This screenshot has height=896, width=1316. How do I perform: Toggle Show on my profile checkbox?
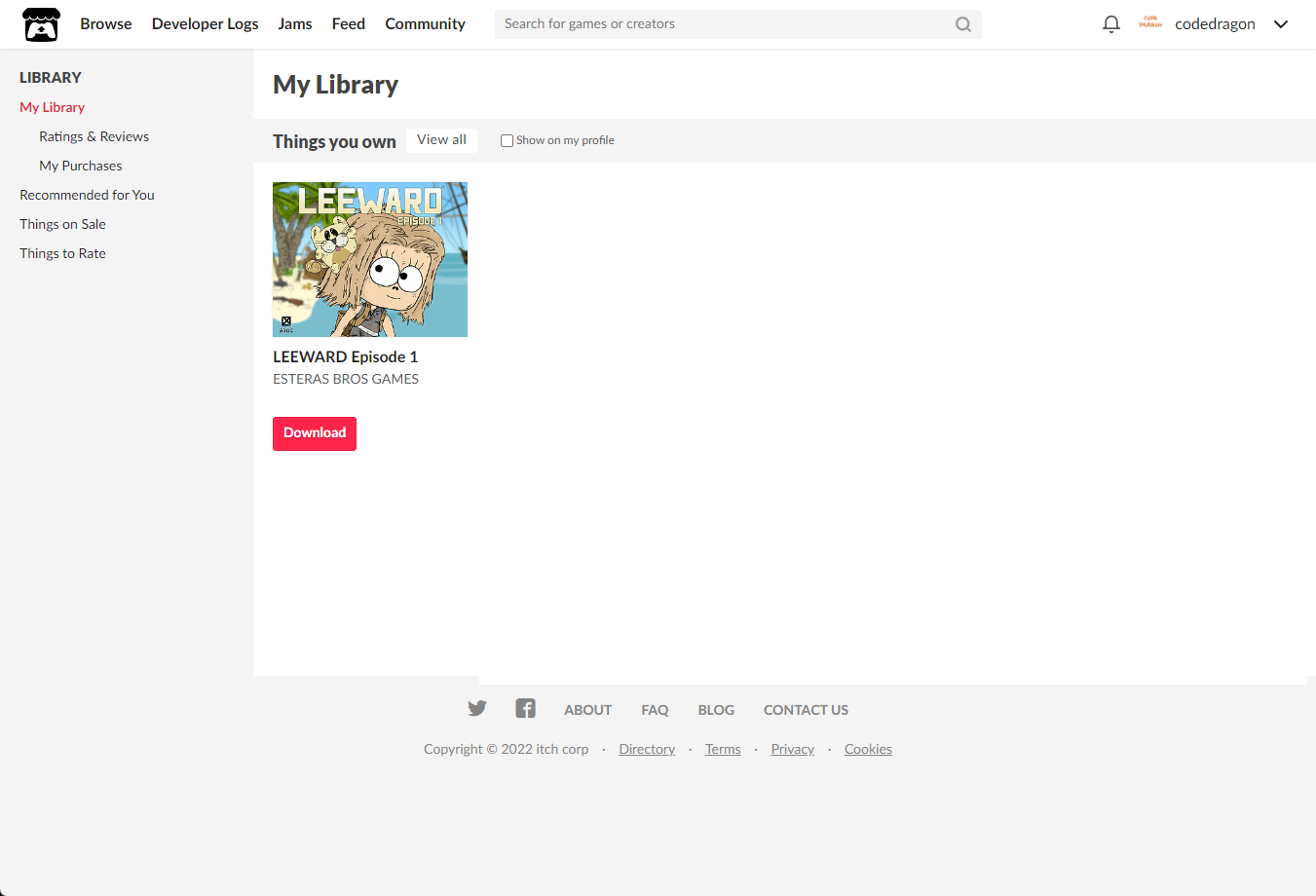coord(507,140)
